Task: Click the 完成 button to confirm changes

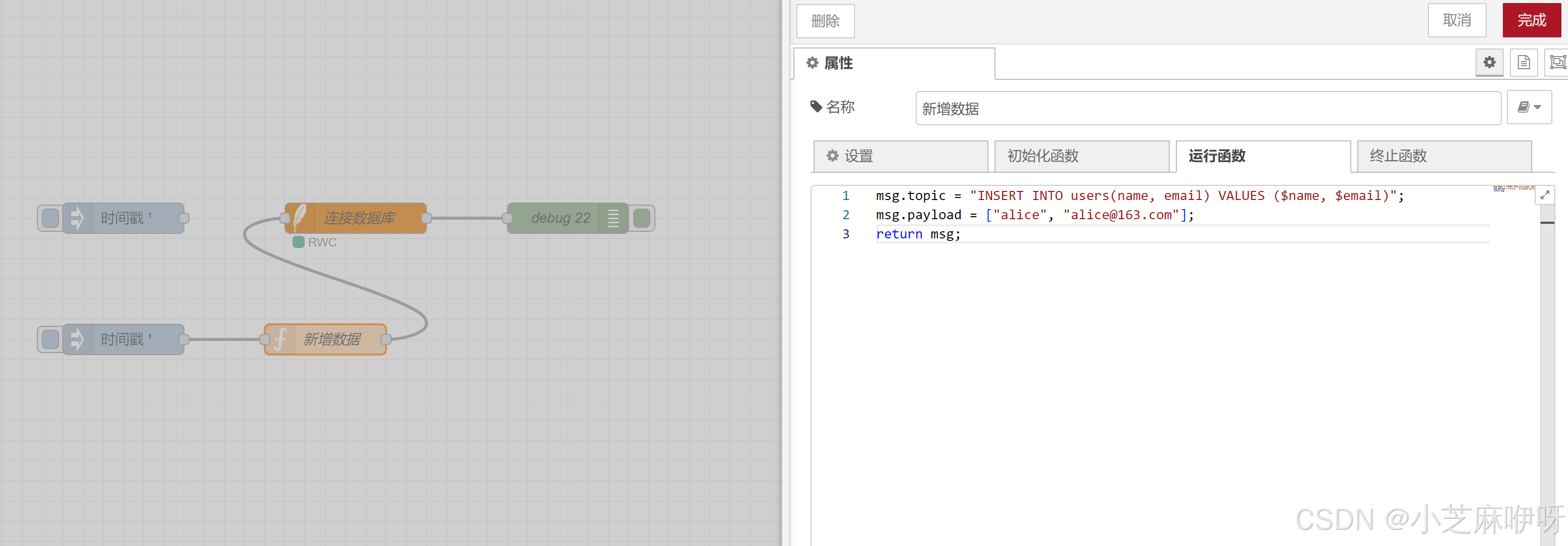Action: [1532, 20]
